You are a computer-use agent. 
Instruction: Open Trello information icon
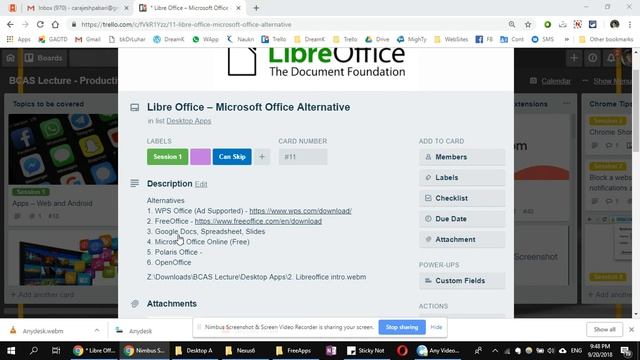point(593,58)
